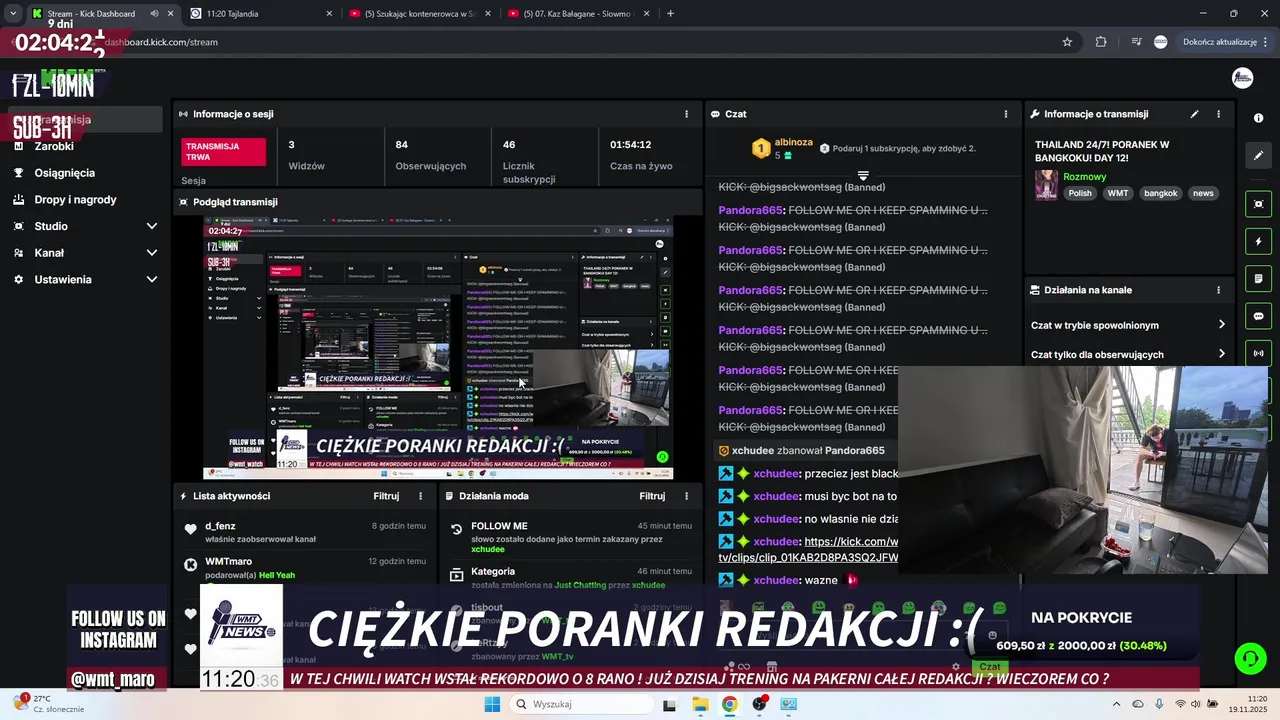Click the Ustawienia gear icon
This screenshot has height=720, width=1280.
click(18, 279)
